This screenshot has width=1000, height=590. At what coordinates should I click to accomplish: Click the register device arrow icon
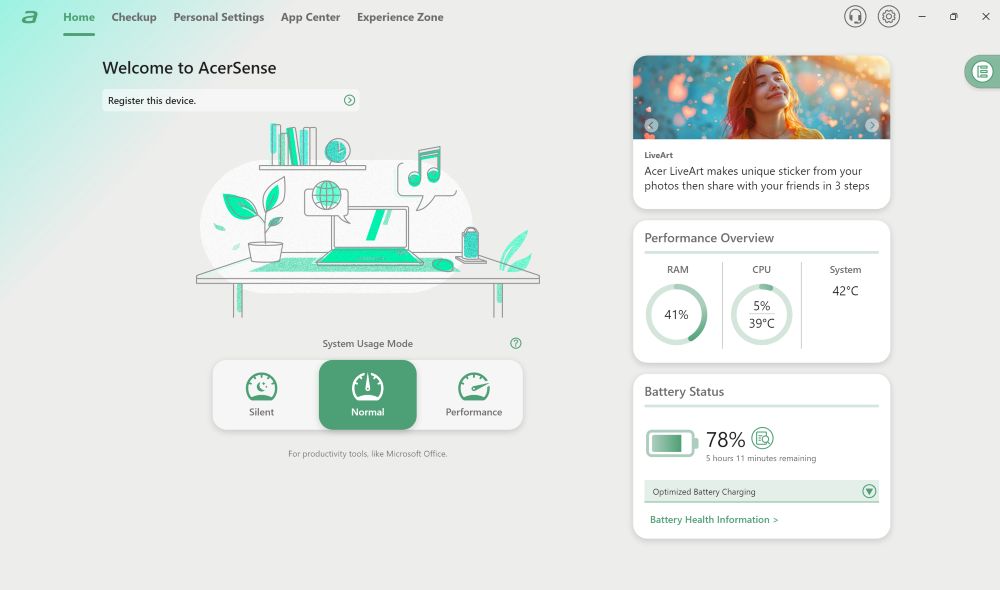(349, 100)
